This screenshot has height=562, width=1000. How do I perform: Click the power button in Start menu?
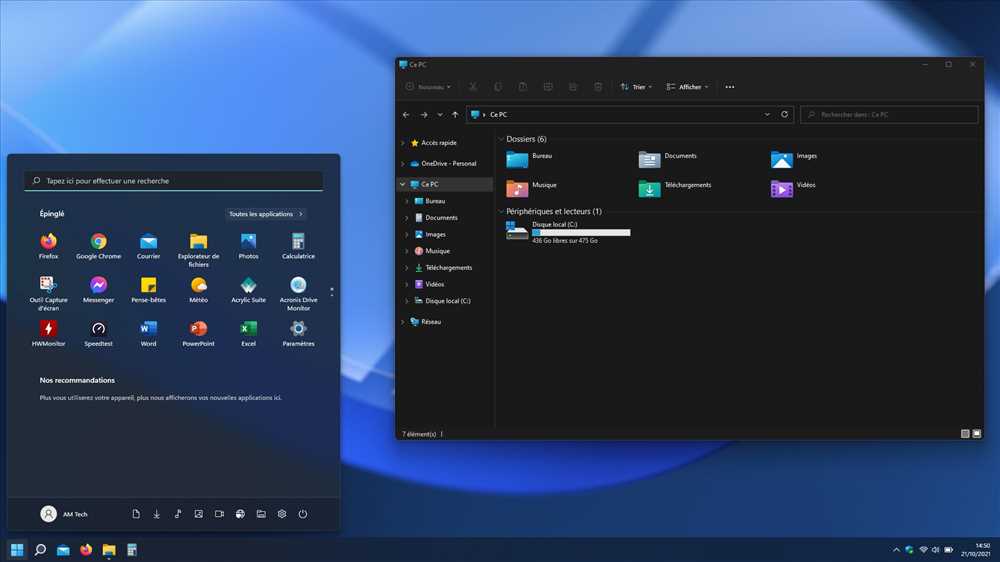(x=303, y=514)
